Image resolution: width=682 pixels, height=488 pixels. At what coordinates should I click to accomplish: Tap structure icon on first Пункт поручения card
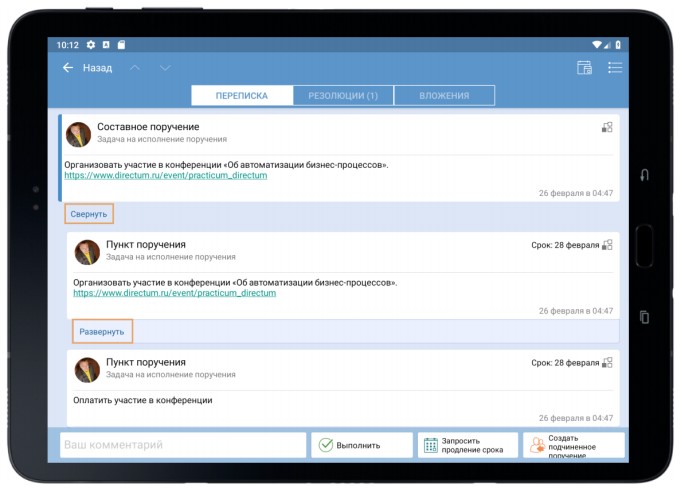click(607, 245)
